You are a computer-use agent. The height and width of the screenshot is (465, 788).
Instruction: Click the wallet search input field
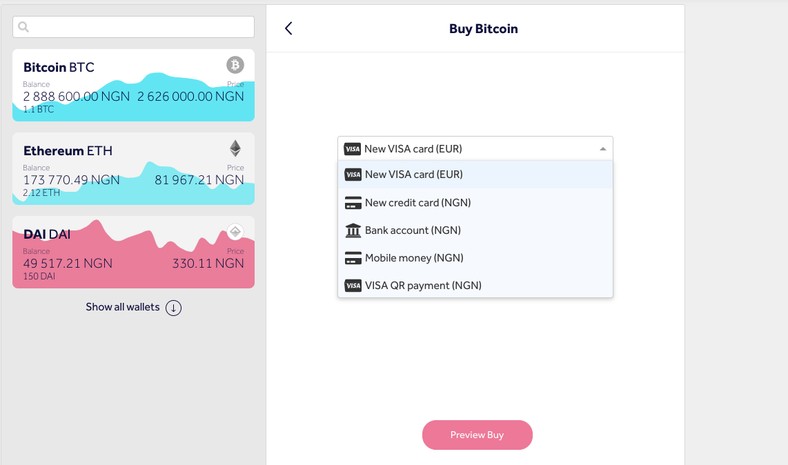pyautogui.click(x=140, y=27)
